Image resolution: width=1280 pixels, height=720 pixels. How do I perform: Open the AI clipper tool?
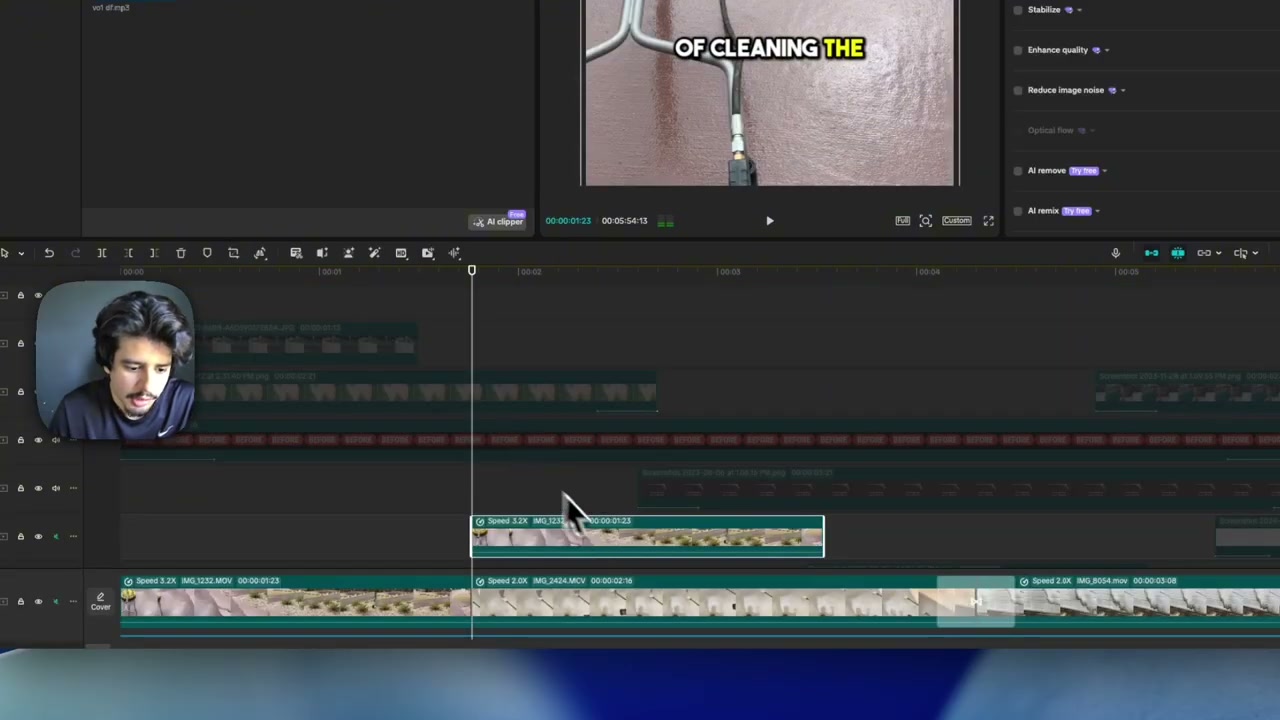498,221
